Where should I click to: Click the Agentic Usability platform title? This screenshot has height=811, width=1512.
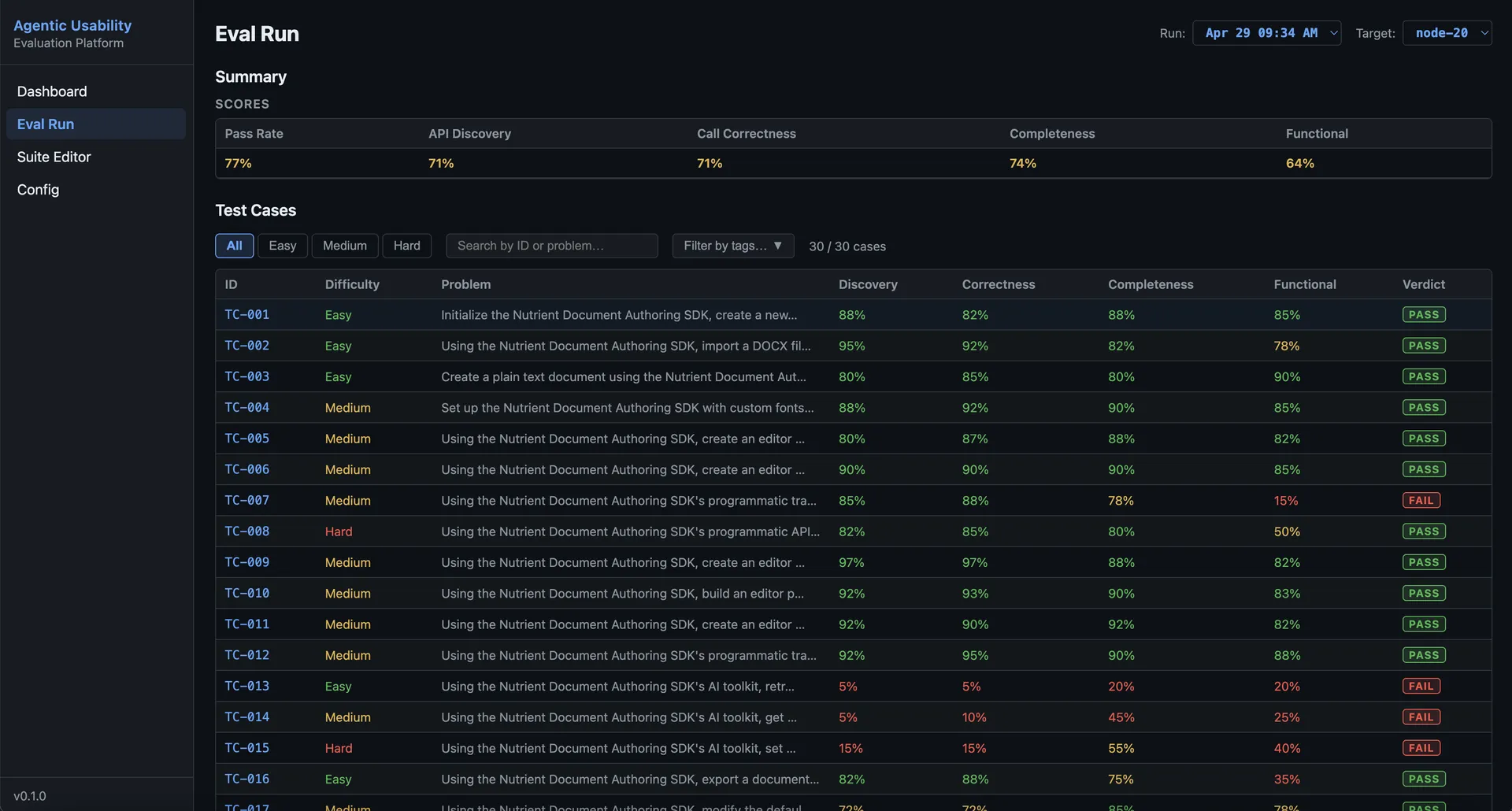tap(72, 25)
